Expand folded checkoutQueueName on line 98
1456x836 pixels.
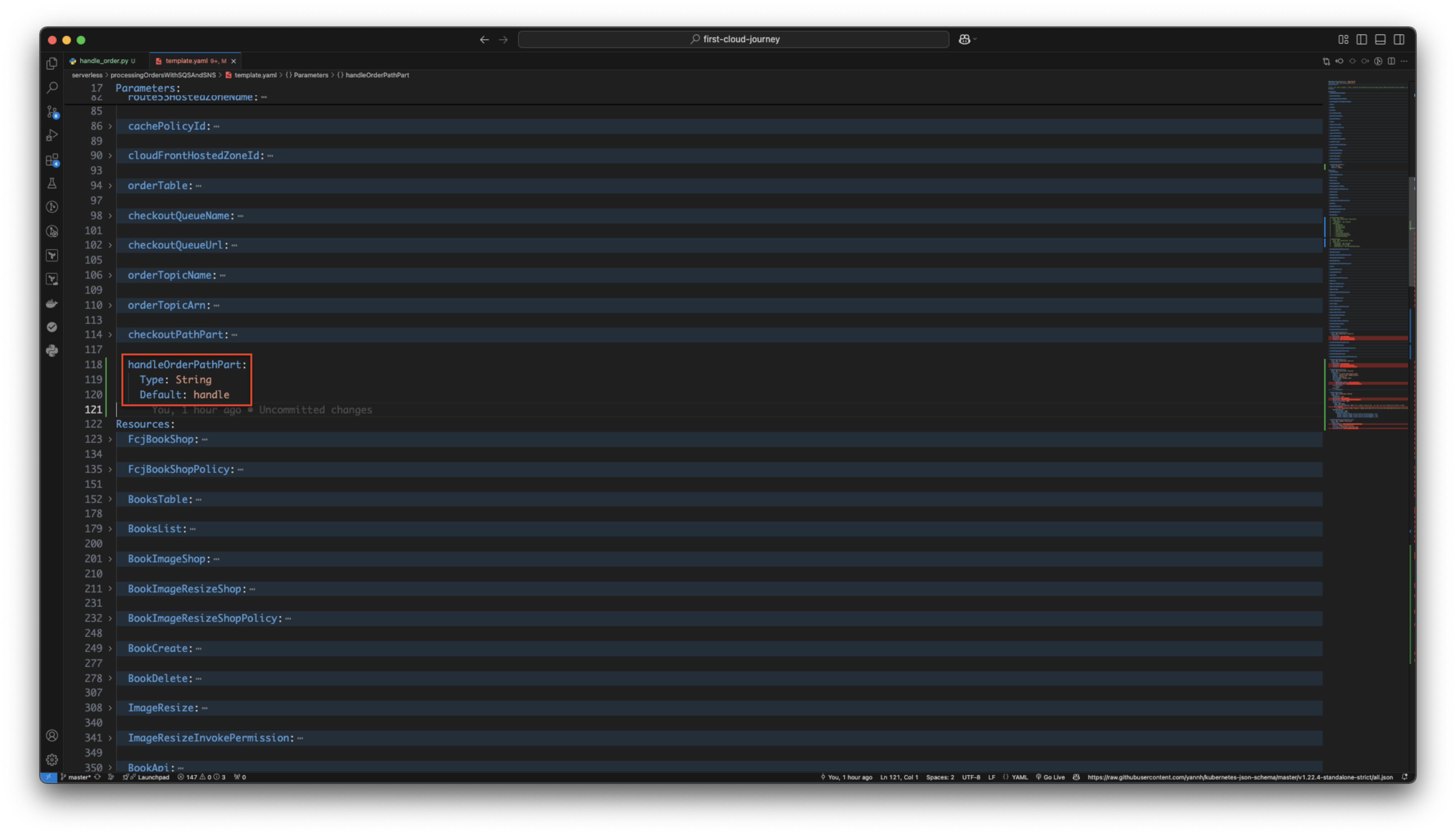point(110,215)
